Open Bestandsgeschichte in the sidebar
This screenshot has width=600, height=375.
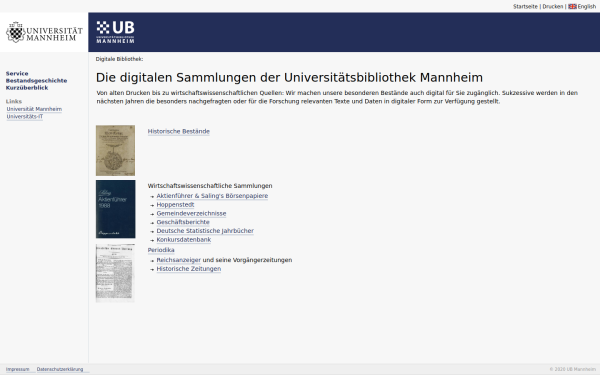36,81
